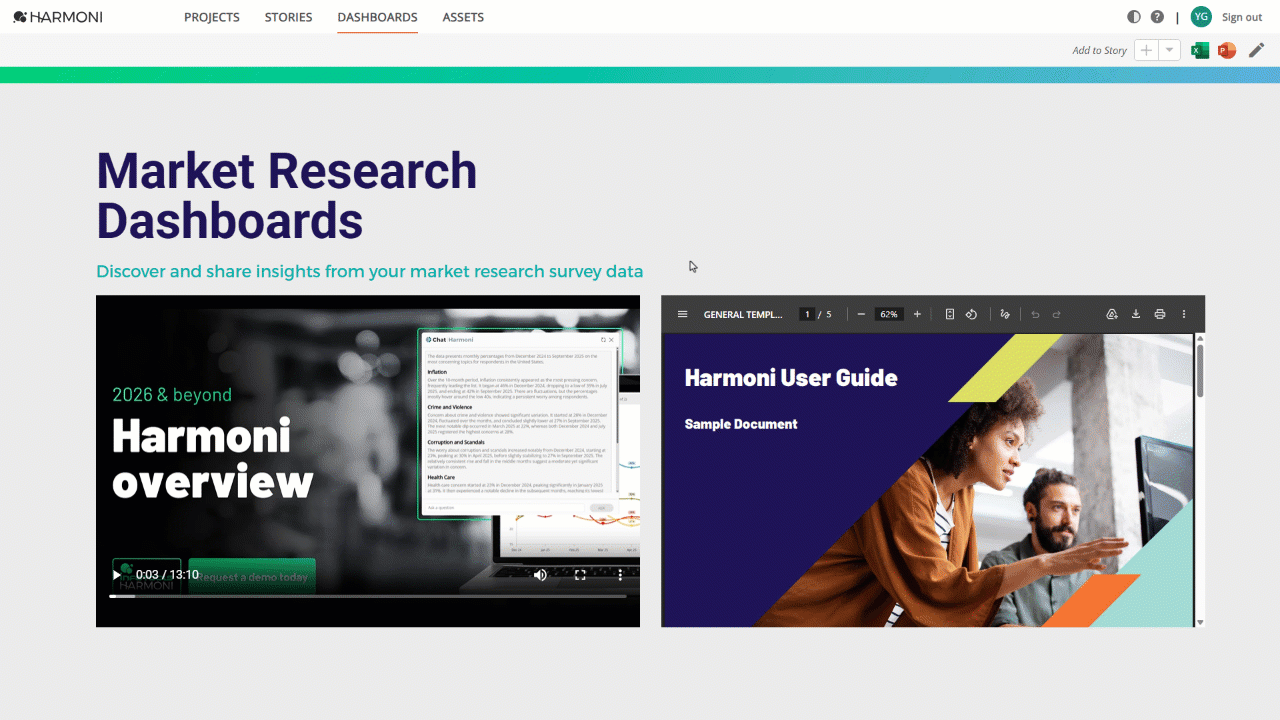Image resolution: width=1280 pixels, height=720 pixels.
Task: Print the PDF document
Action: (x=1160, y=314)
